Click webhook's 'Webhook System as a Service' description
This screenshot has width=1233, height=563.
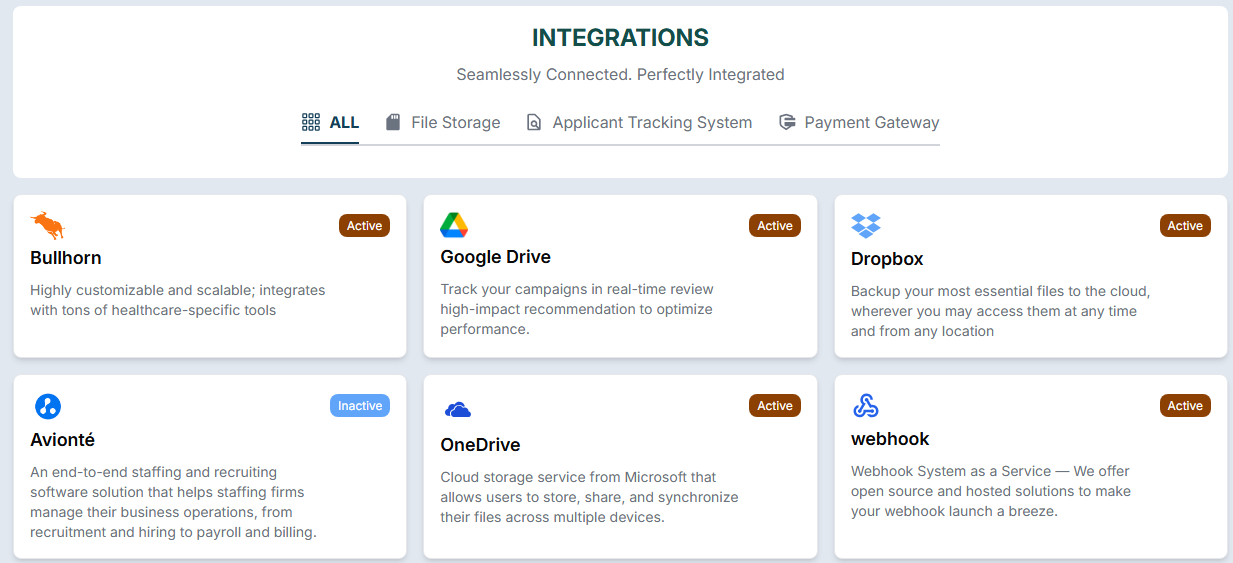[x=991, y=491]
